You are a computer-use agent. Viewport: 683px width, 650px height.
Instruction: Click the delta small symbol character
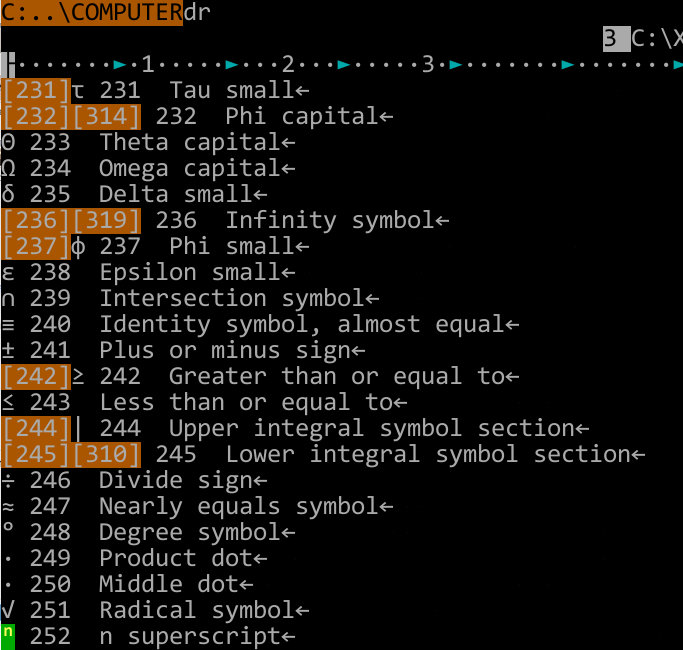pyautogui.click(x=8, y=194)
